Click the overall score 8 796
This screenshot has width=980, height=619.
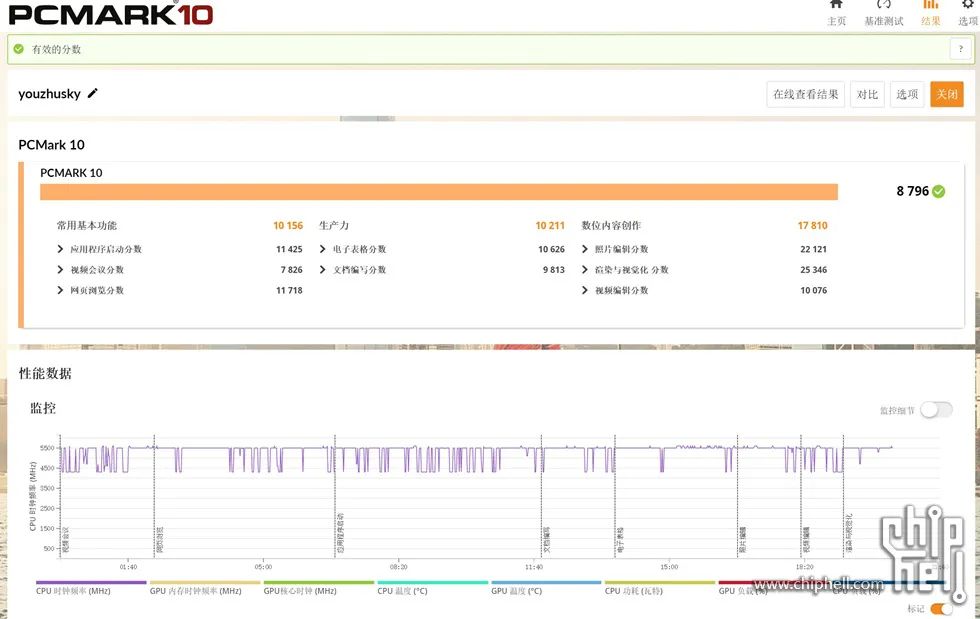pyautogui.click(x=912, y=191)
